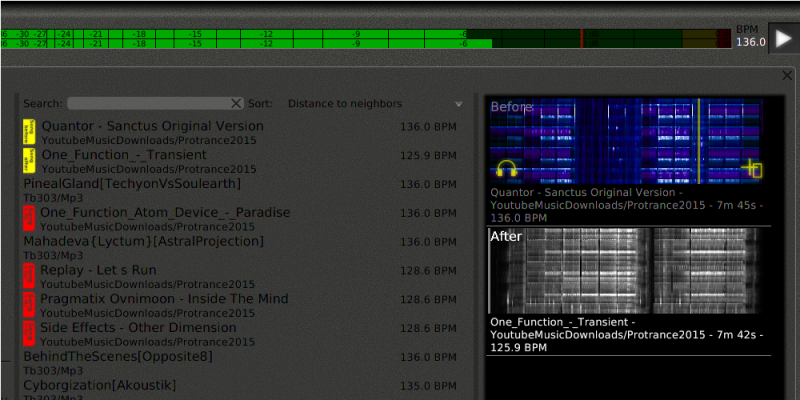Click the yellow playhead marker on Before spectrogram

(x=699, y=141)
